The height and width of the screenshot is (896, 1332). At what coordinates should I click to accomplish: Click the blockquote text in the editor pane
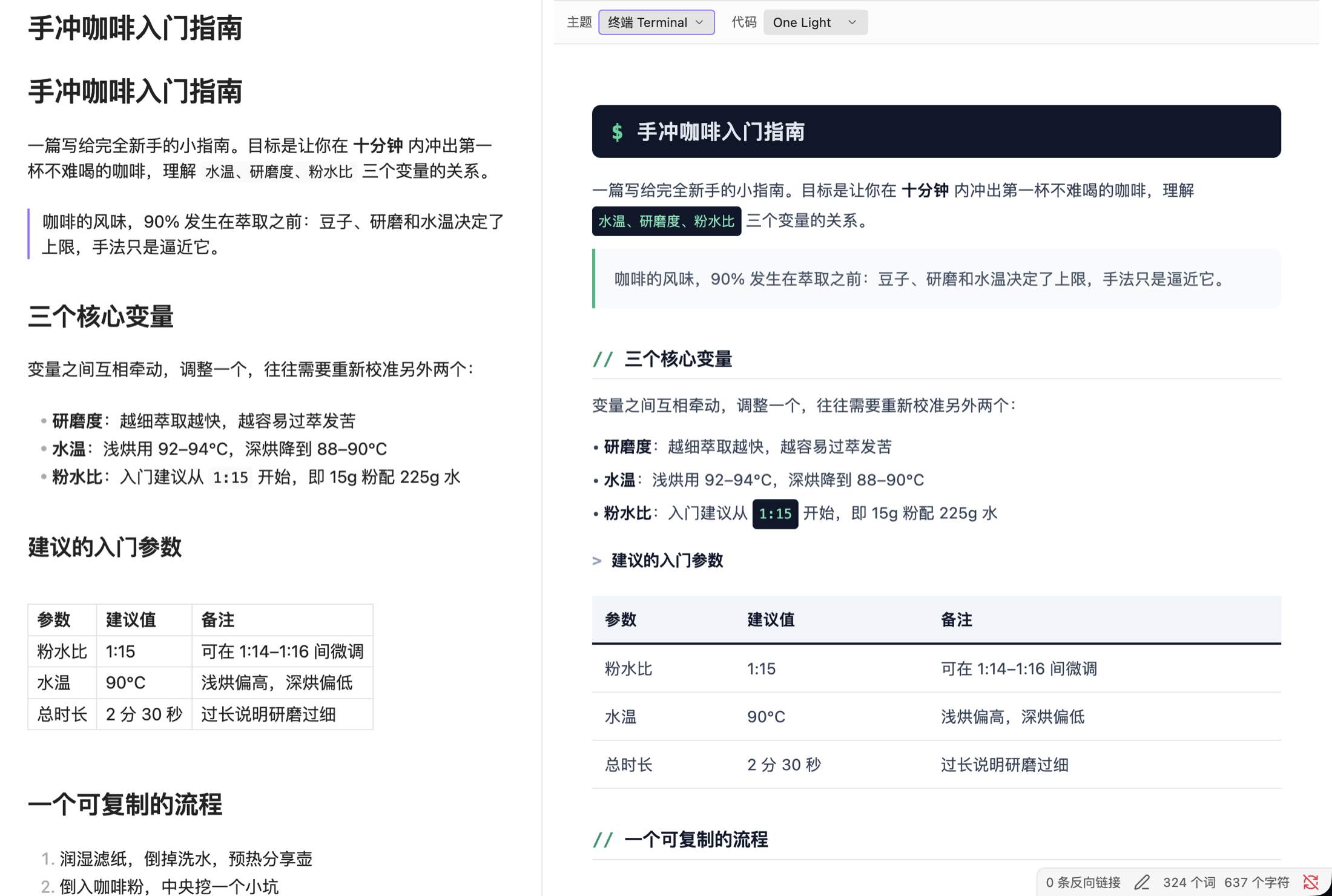click(273, 234)
